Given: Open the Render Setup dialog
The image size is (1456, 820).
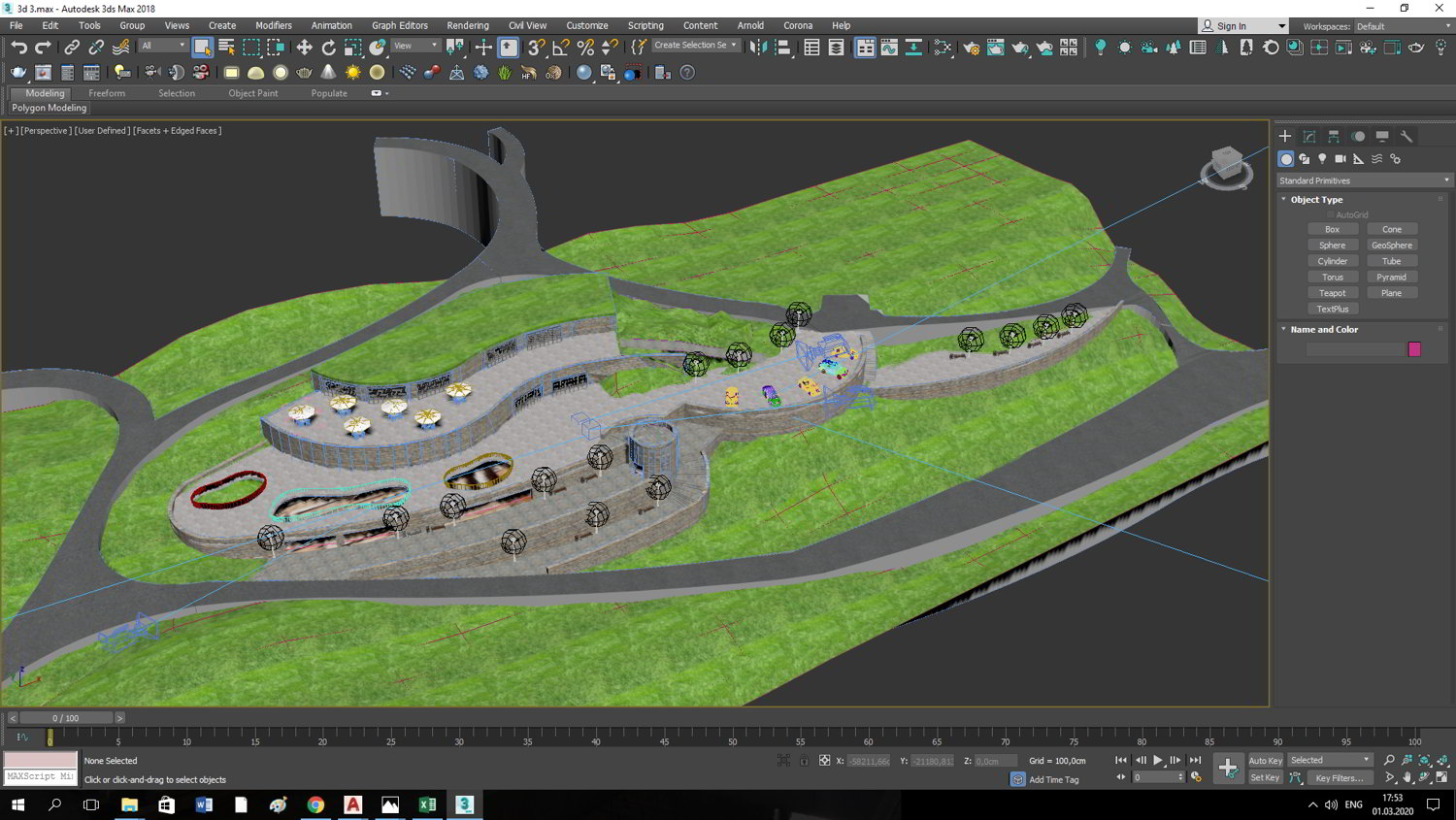Looking at the screenshot, I should pyautogui.click(x=971, y=47).
